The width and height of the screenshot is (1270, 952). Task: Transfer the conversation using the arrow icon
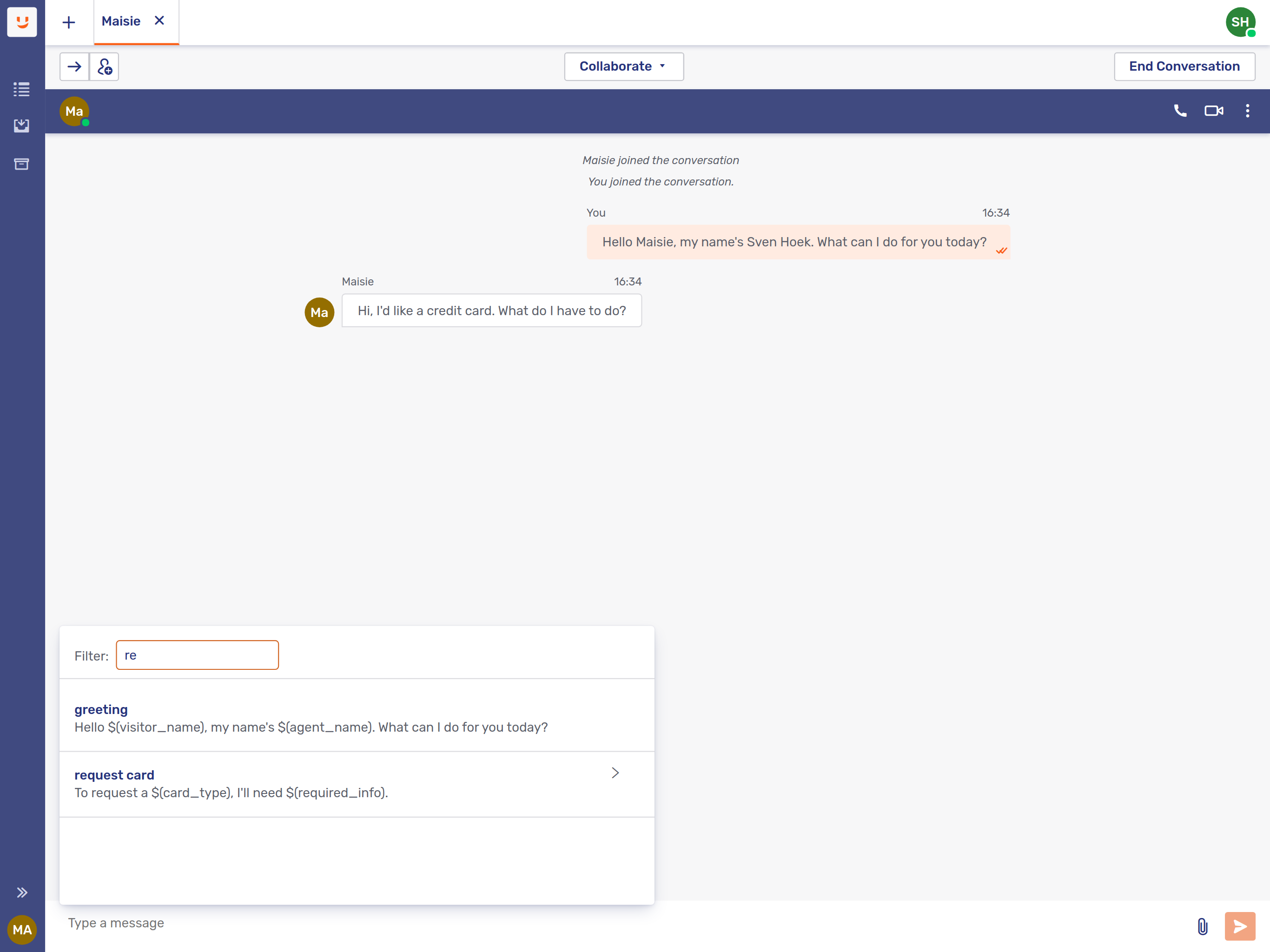coord(75,66)
